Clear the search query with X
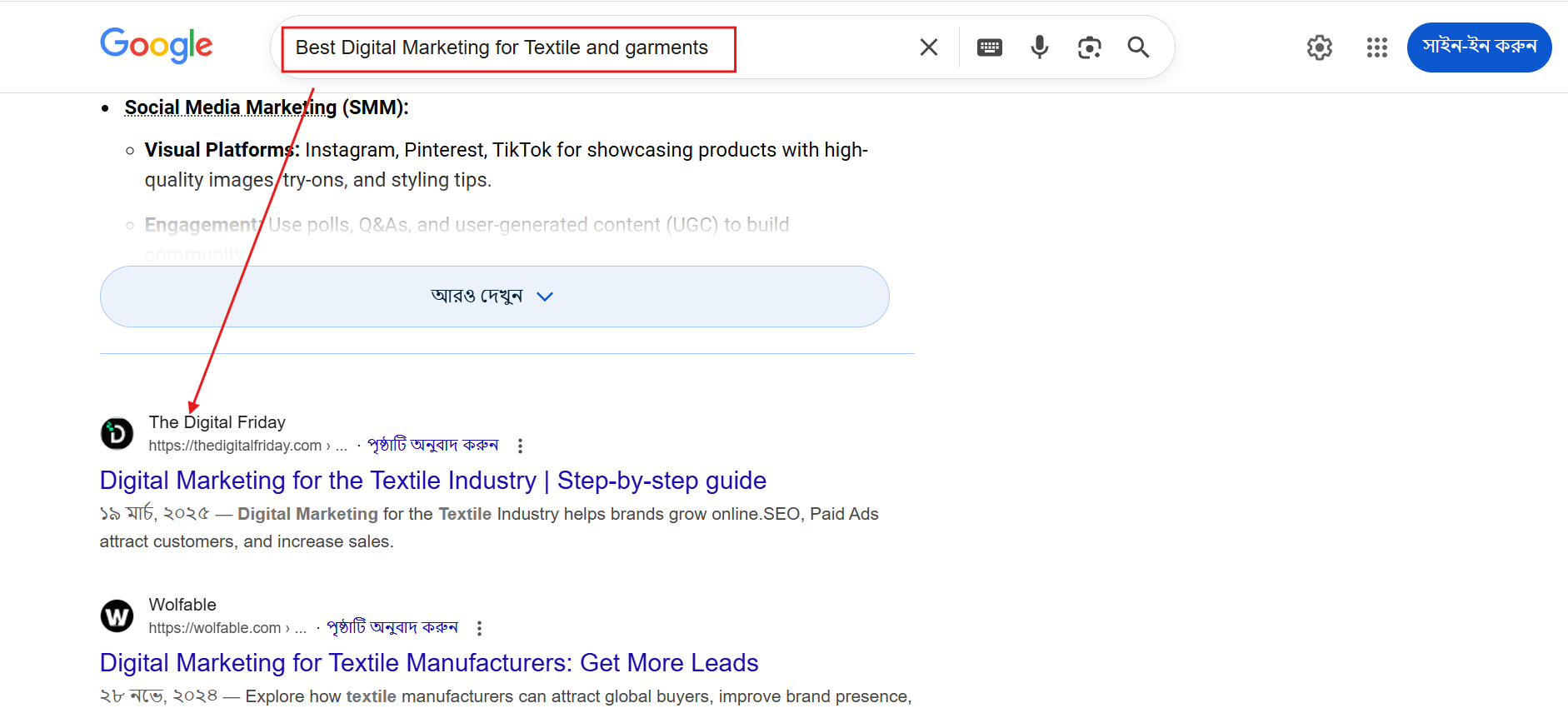1568x713 pixels. tap(929, 47)
